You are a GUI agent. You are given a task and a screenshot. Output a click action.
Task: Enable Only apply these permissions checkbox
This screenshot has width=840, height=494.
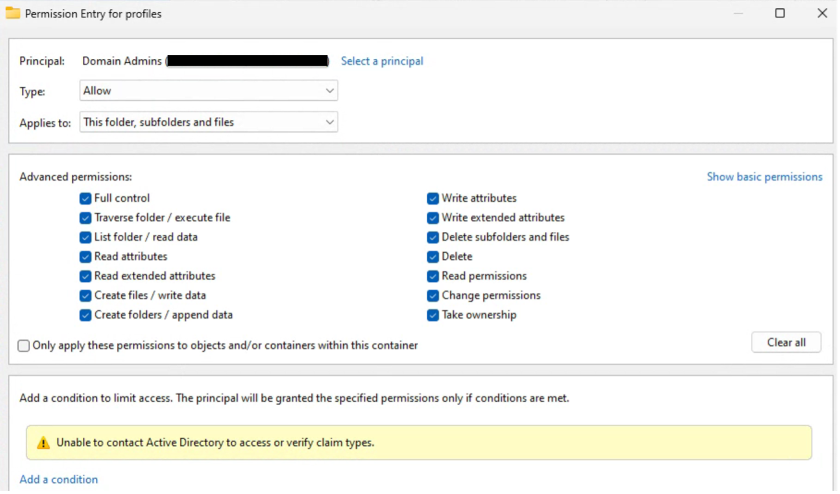pos(24,346)
